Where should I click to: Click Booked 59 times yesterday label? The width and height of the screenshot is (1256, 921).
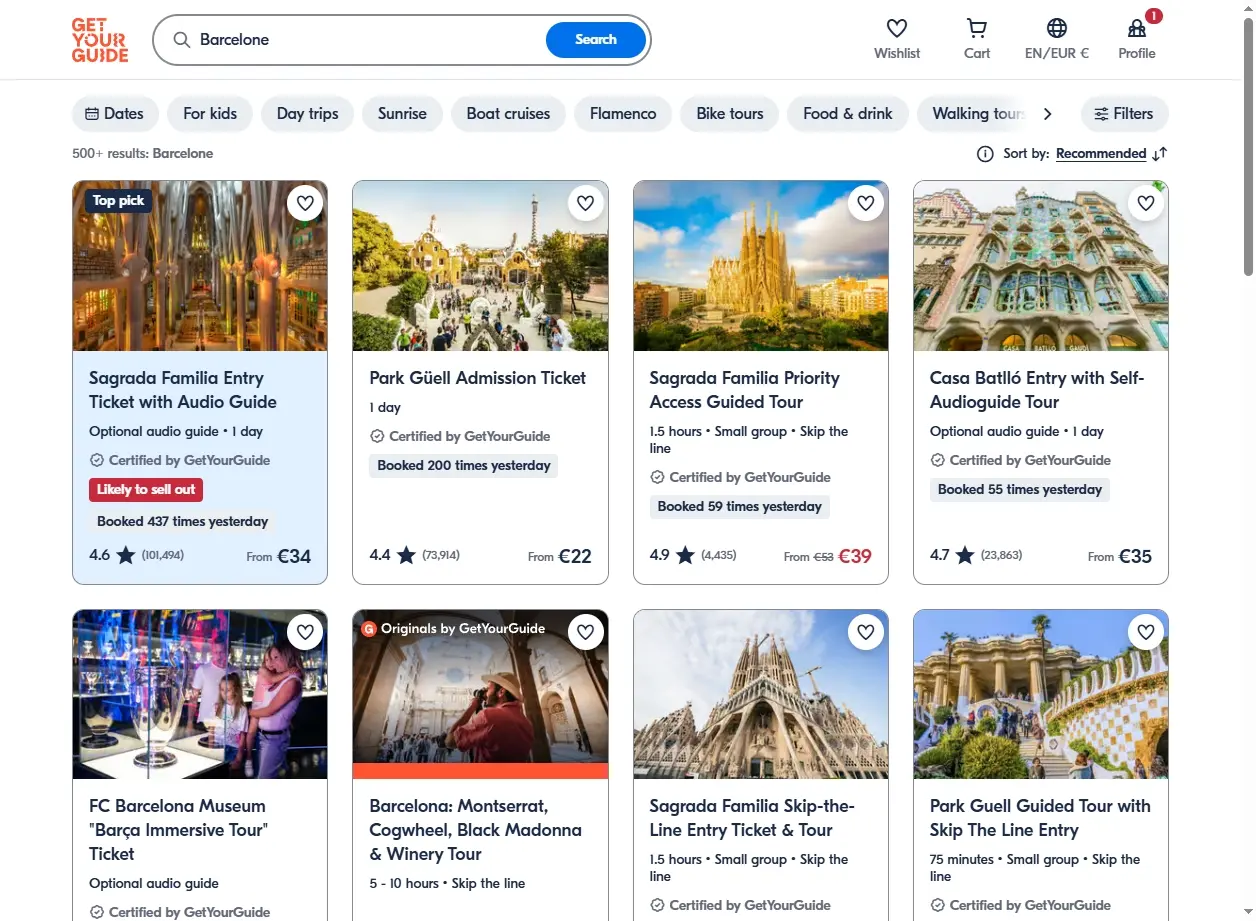coord(740,507)
